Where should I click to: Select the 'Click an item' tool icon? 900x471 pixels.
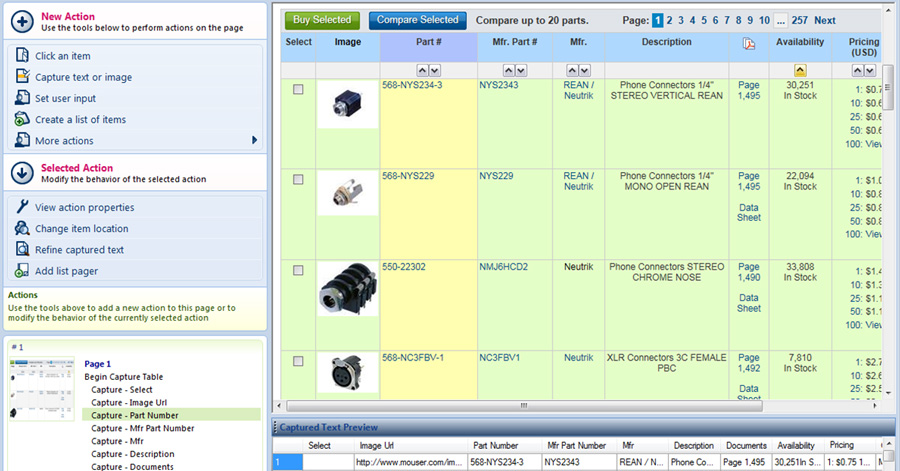pyautogui.click(x=22, y=56)
